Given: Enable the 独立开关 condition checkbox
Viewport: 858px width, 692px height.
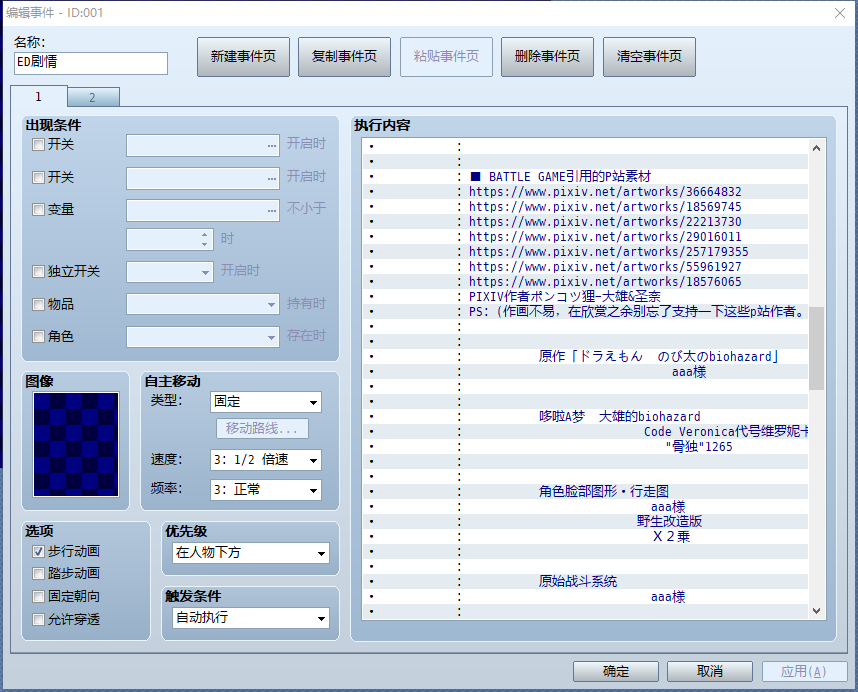Looking at the screenshot, I should tap(38, 272).
